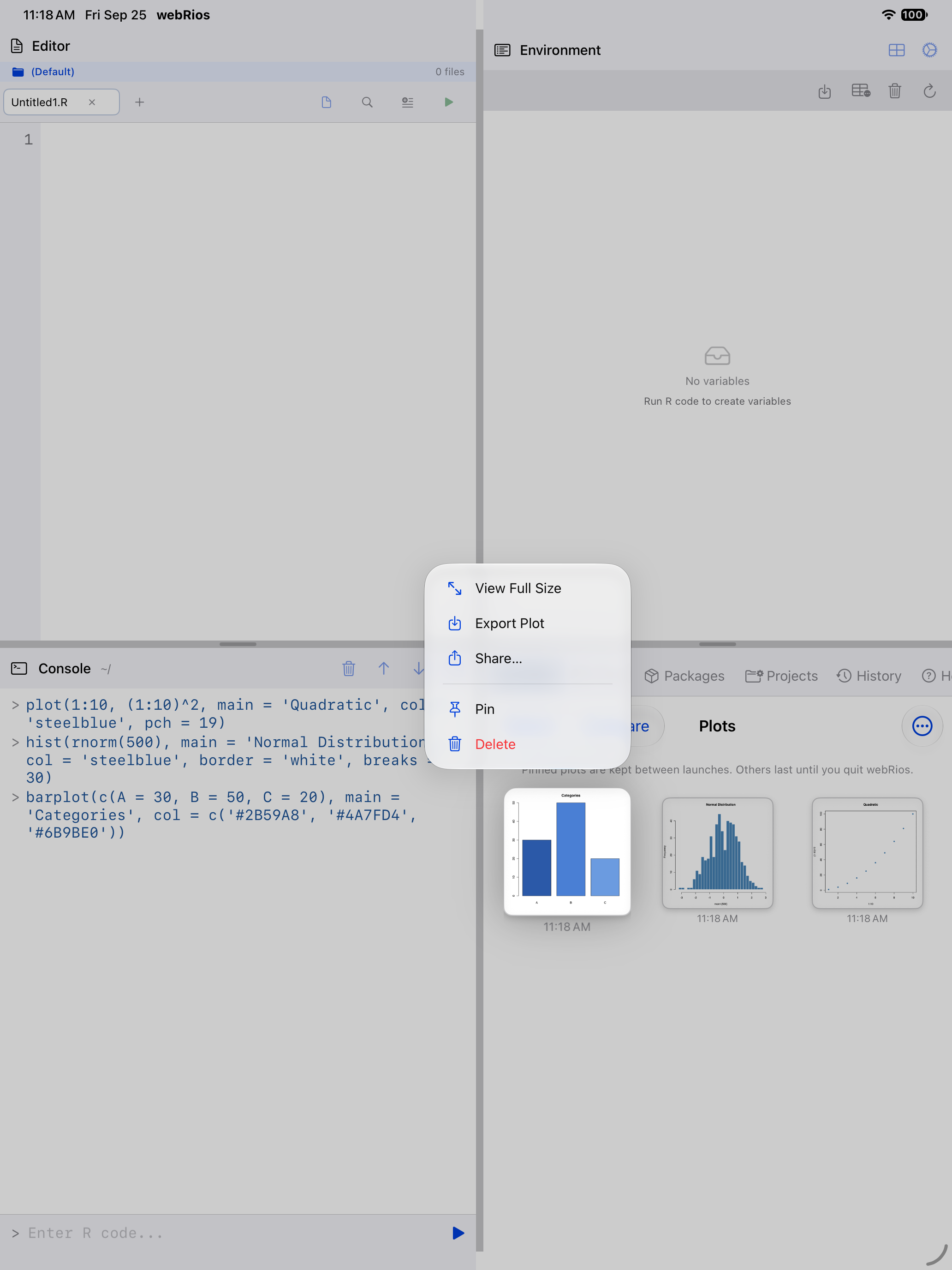Execute console input with blue play button

(458, 1233)
